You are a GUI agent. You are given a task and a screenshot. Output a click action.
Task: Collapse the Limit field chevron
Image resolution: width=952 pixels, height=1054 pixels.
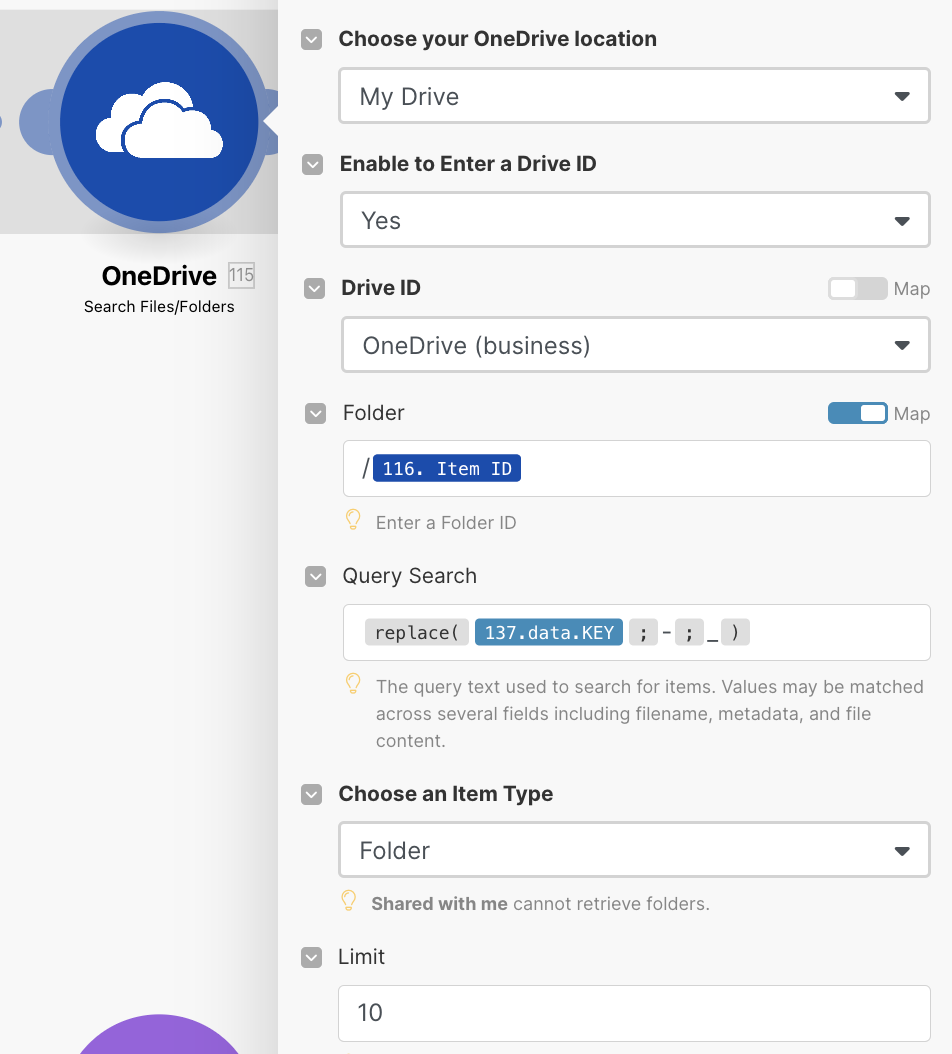pyautogui.click(x=311, y=957)
